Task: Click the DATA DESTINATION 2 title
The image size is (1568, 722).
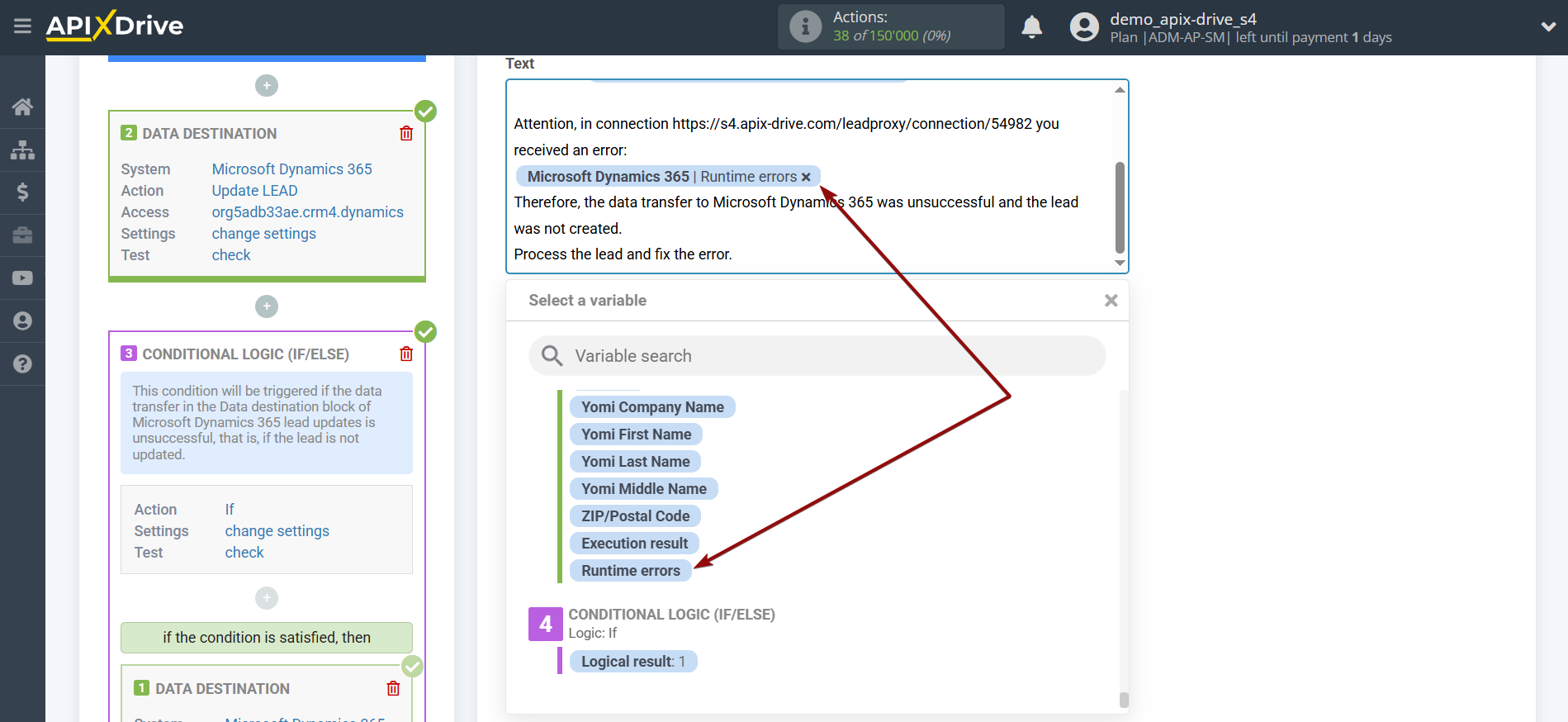Action: (210, 134)
